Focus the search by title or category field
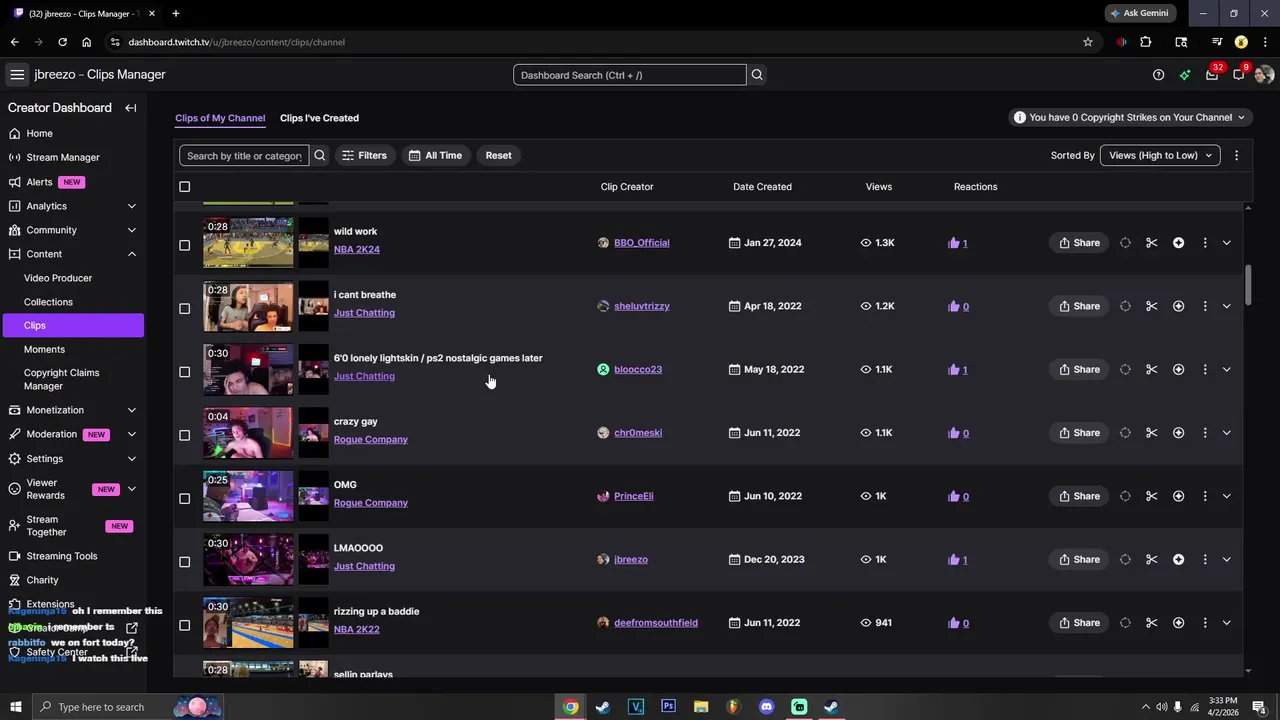 tap(244, 155)
